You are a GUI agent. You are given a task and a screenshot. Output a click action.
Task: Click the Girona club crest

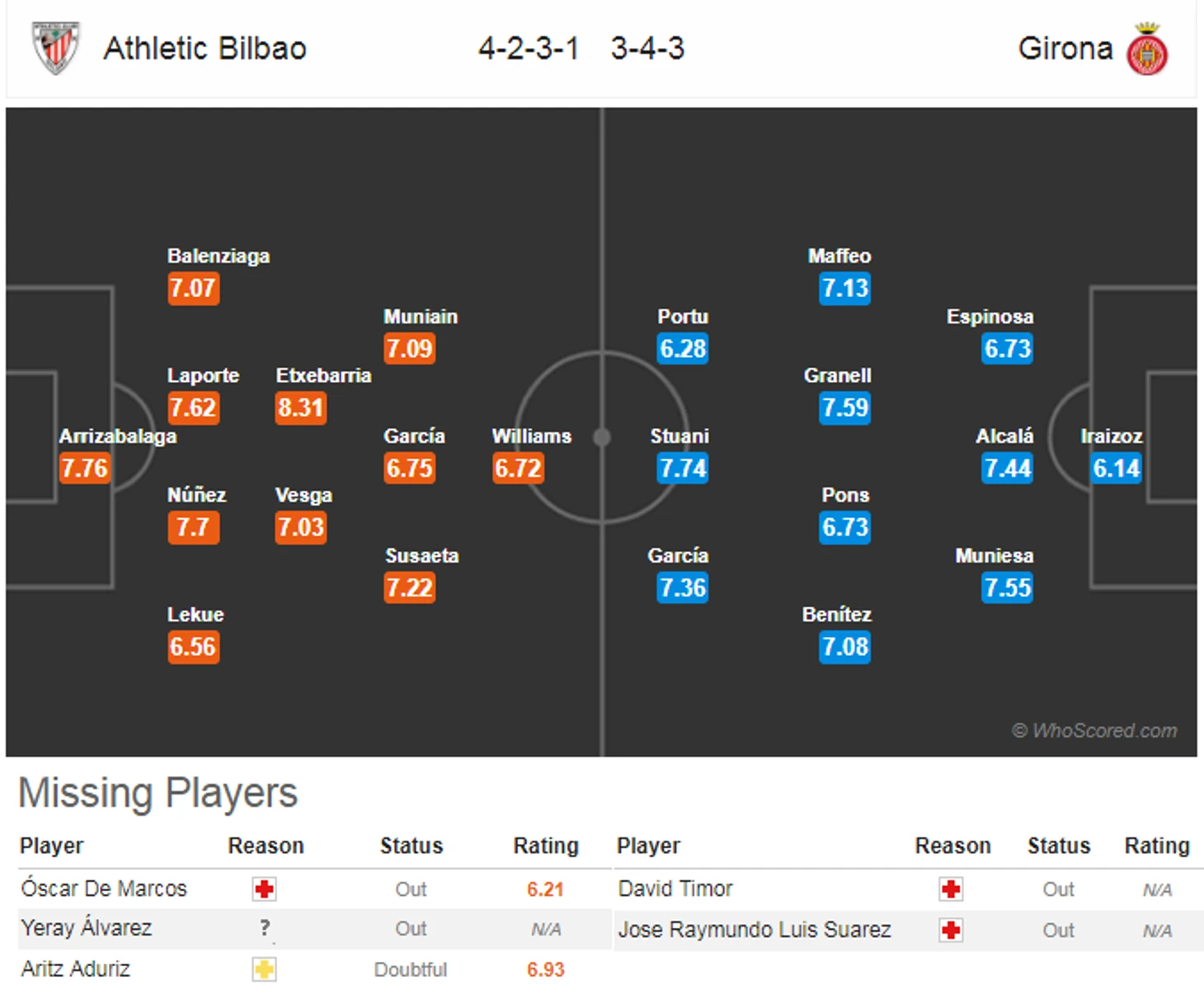(1147, 49)
